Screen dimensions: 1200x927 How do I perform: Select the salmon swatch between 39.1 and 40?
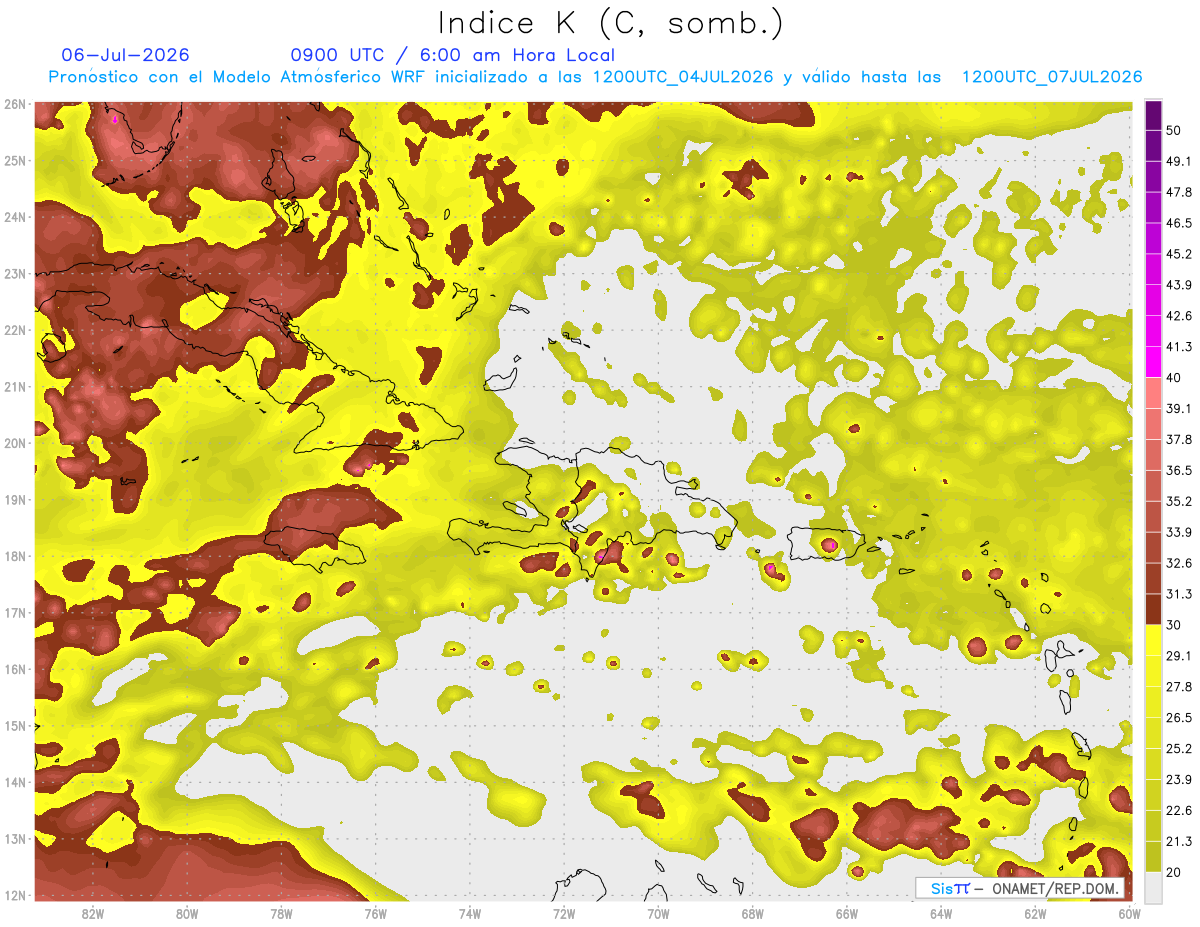click(1153, 393)
